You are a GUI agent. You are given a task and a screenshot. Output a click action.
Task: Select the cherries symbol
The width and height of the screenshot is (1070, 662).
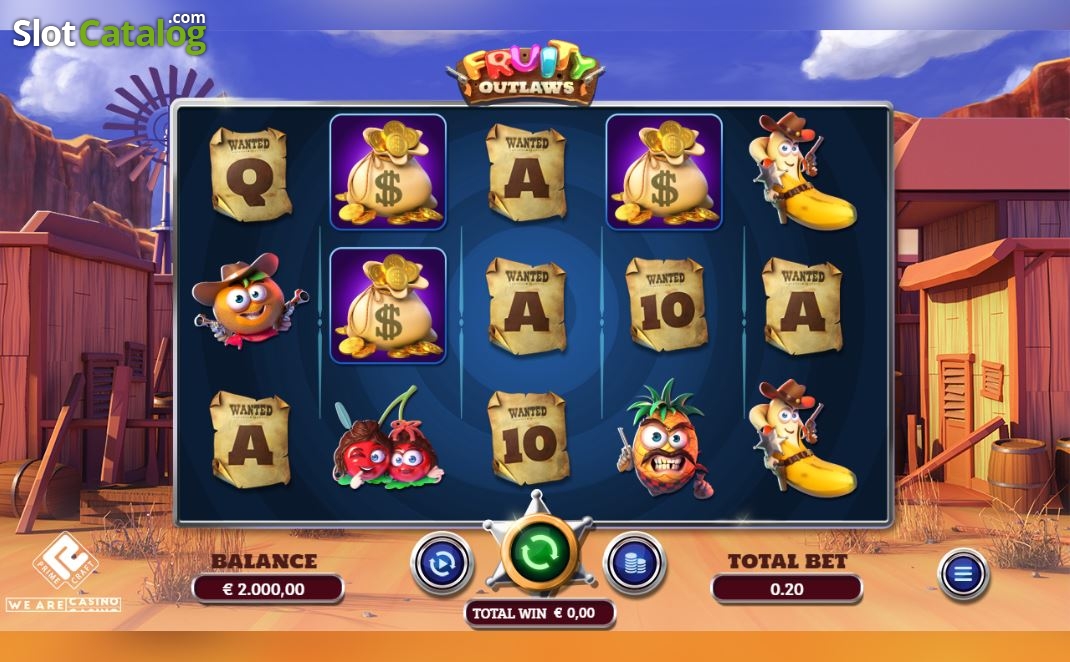387,438
